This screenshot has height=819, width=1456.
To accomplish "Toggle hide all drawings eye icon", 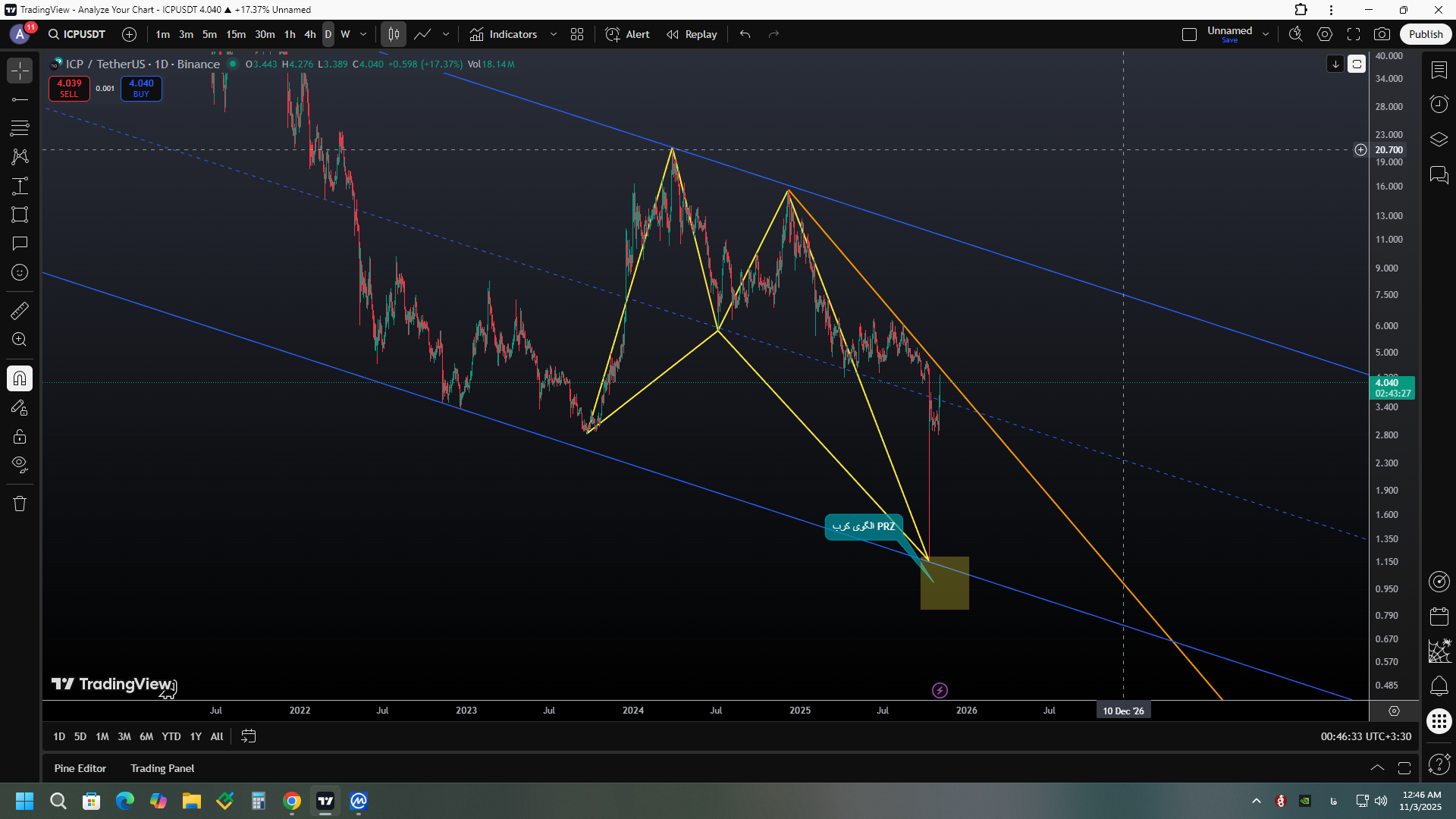I will (x=20, y=464).
